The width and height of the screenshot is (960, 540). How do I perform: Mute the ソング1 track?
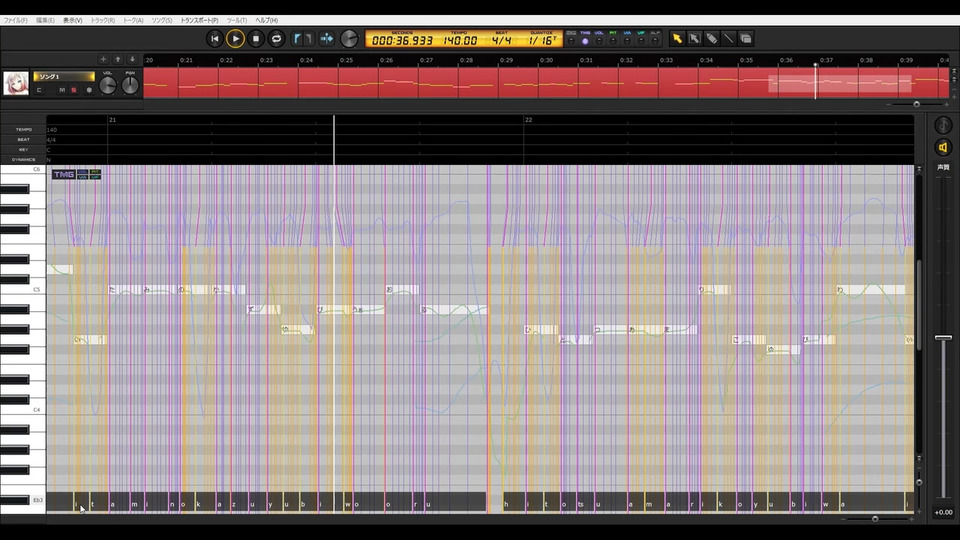click(62, 90)
